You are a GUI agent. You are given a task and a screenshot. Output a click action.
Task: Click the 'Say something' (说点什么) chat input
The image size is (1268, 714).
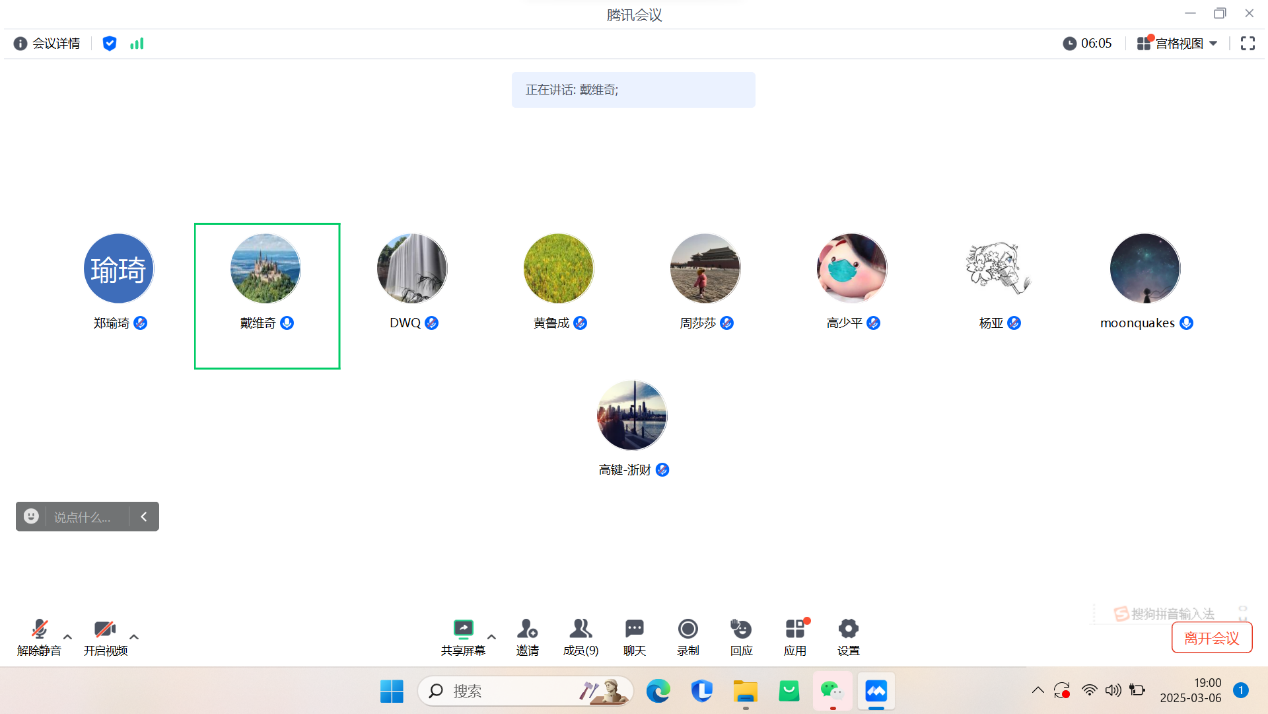(86, 517)
